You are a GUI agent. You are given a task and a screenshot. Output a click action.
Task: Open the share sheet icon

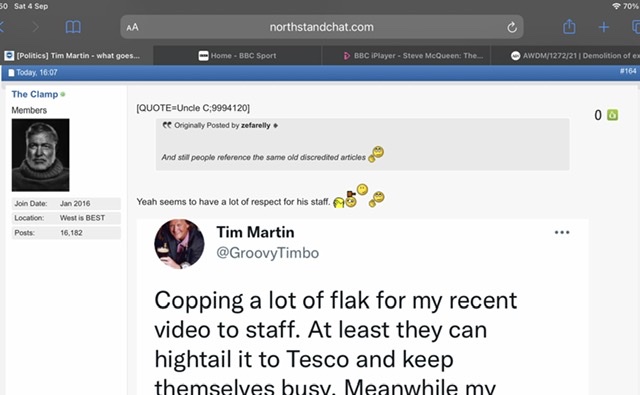tap(569, 27)
